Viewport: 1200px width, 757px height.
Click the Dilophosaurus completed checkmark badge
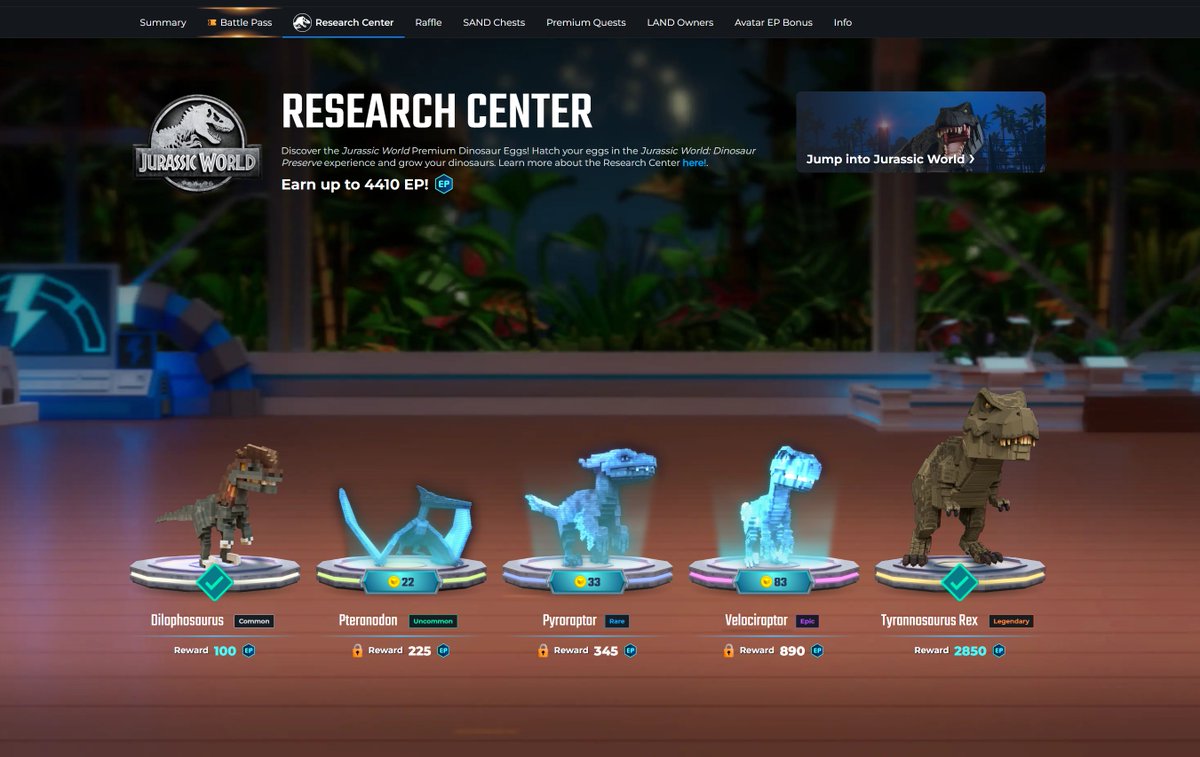click(215, 582)
